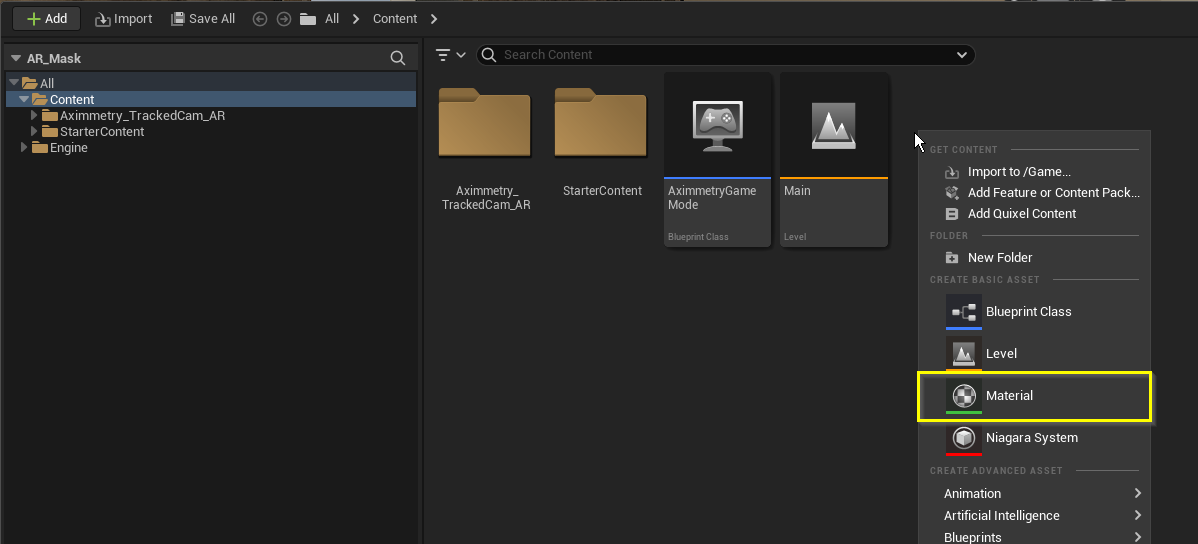Screen dimensions: 1198x544
Task: Click the search icon in AR_Mask panel
Action: pos(397,59)
